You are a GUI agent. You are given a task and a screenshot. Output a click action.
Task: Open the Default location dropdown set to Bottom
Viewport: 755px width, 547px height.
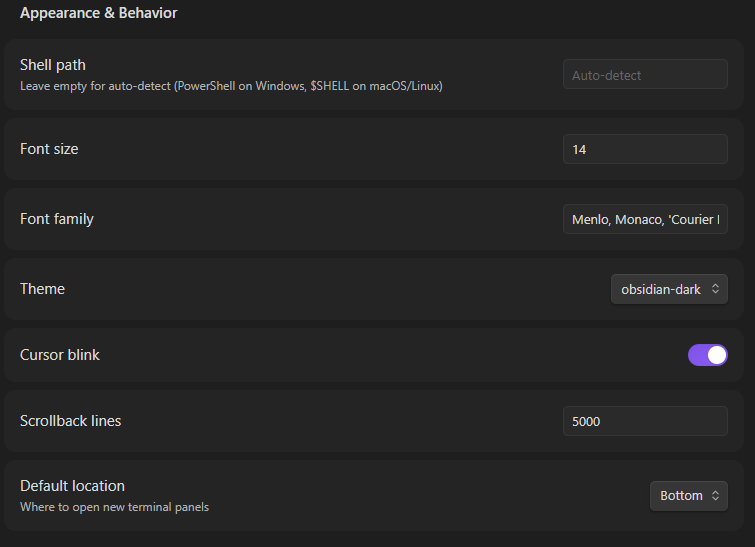point(688,495)
